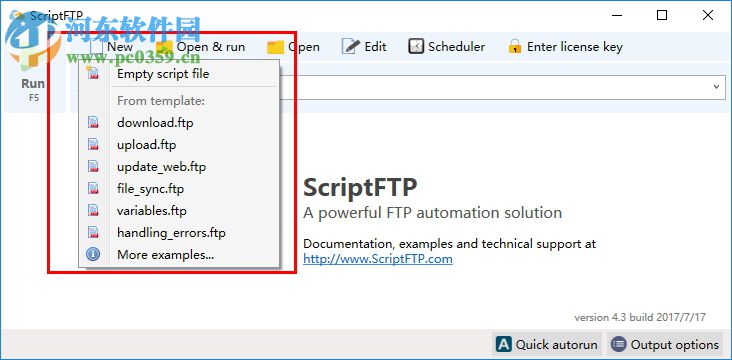
Task: Click the license key padlock icon
Action: [x=515, y=46]
